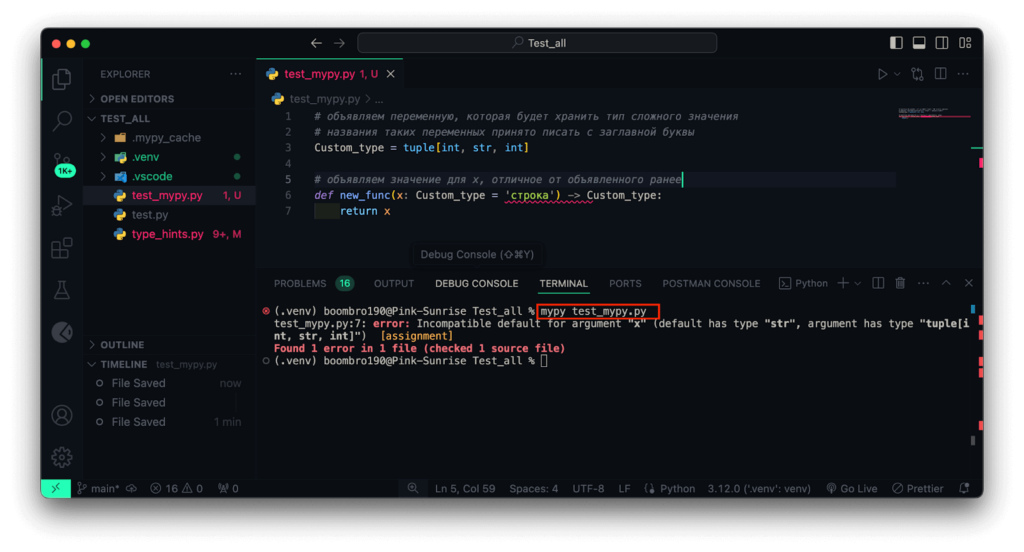Toggle the primary side bar layout button
Viewport: 1024px width, 552px height.
click(896, 43)
